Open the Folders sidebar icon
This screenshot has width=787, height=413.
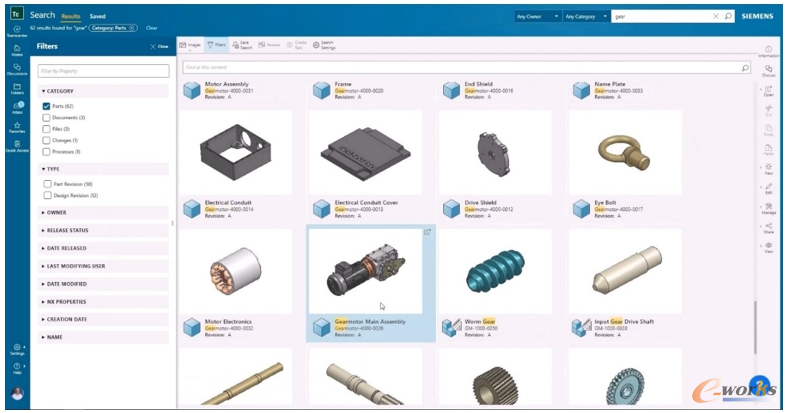[17, 89]
